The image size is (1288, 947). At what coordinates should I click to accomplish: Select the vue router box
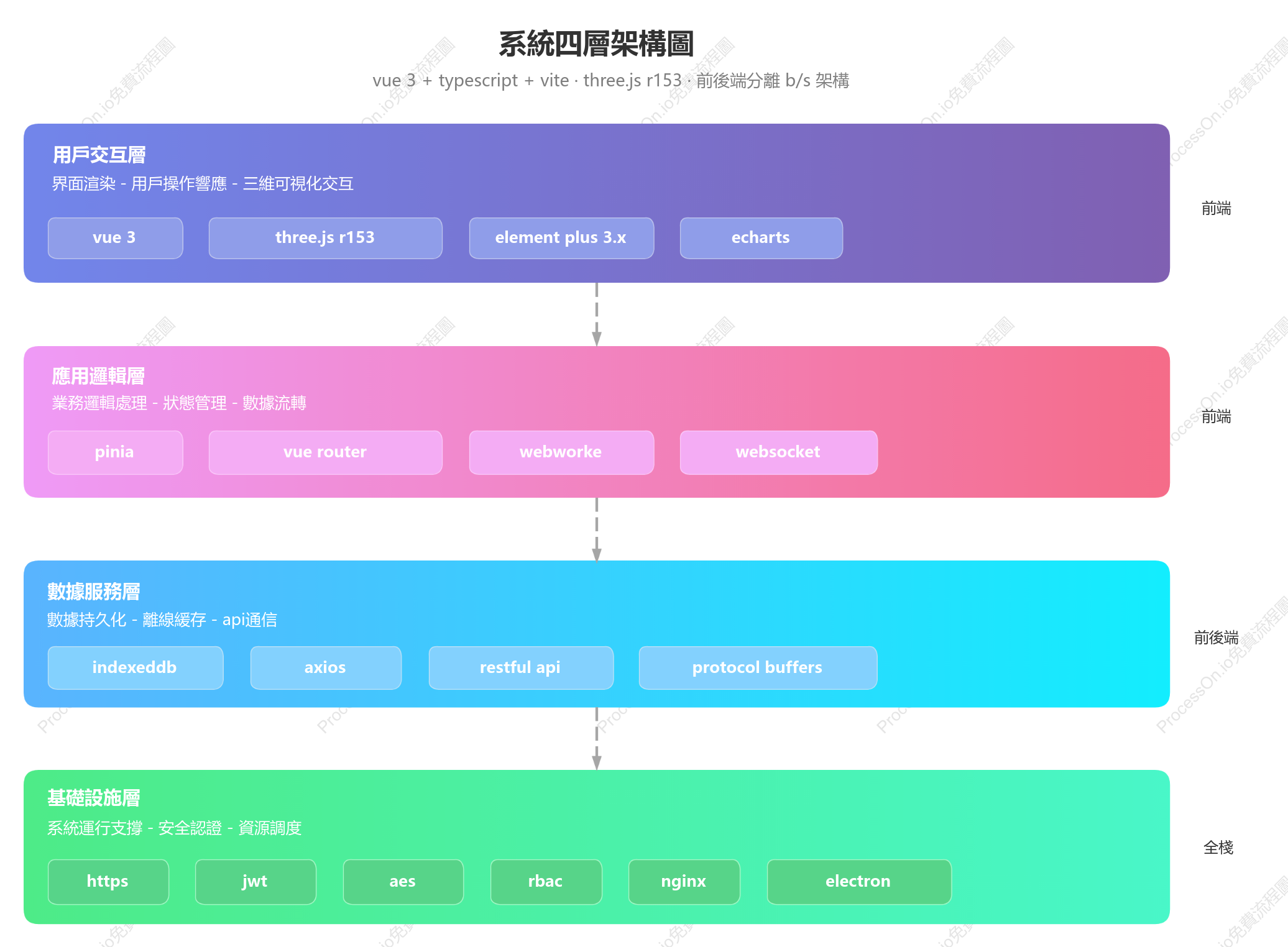click(325, 452)
